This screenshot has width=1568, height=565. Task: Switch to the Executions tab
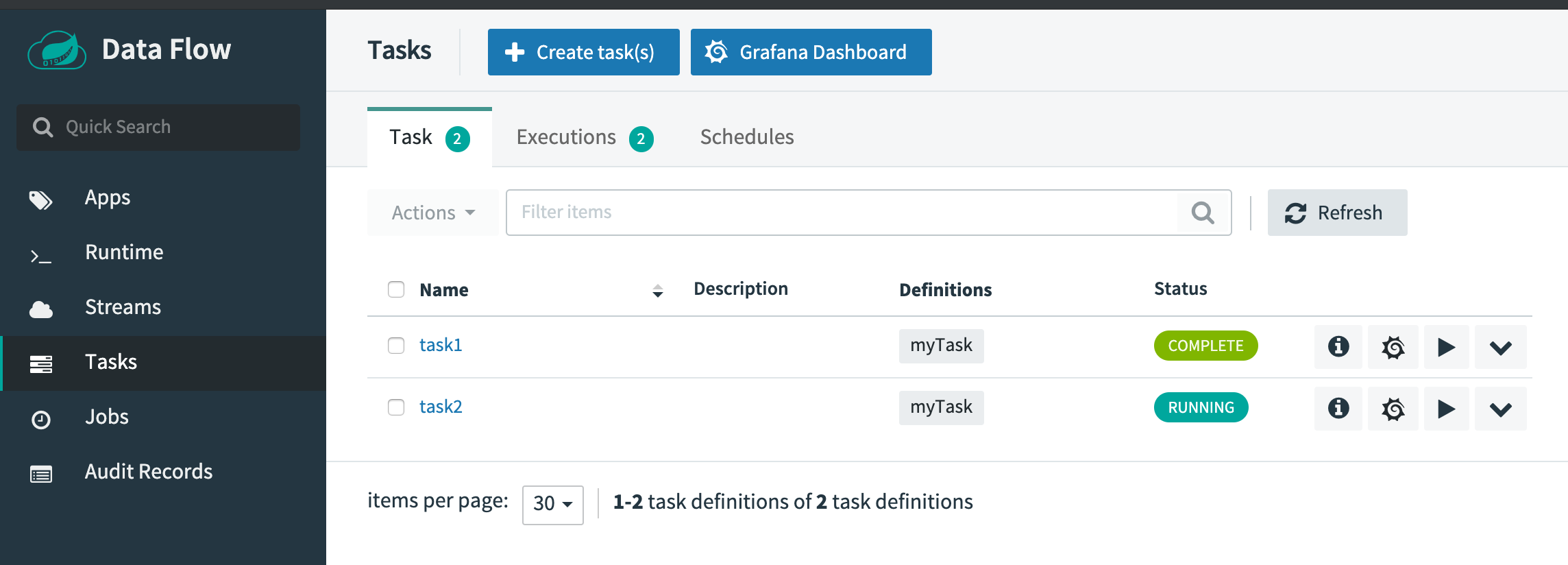pos(583,138)
